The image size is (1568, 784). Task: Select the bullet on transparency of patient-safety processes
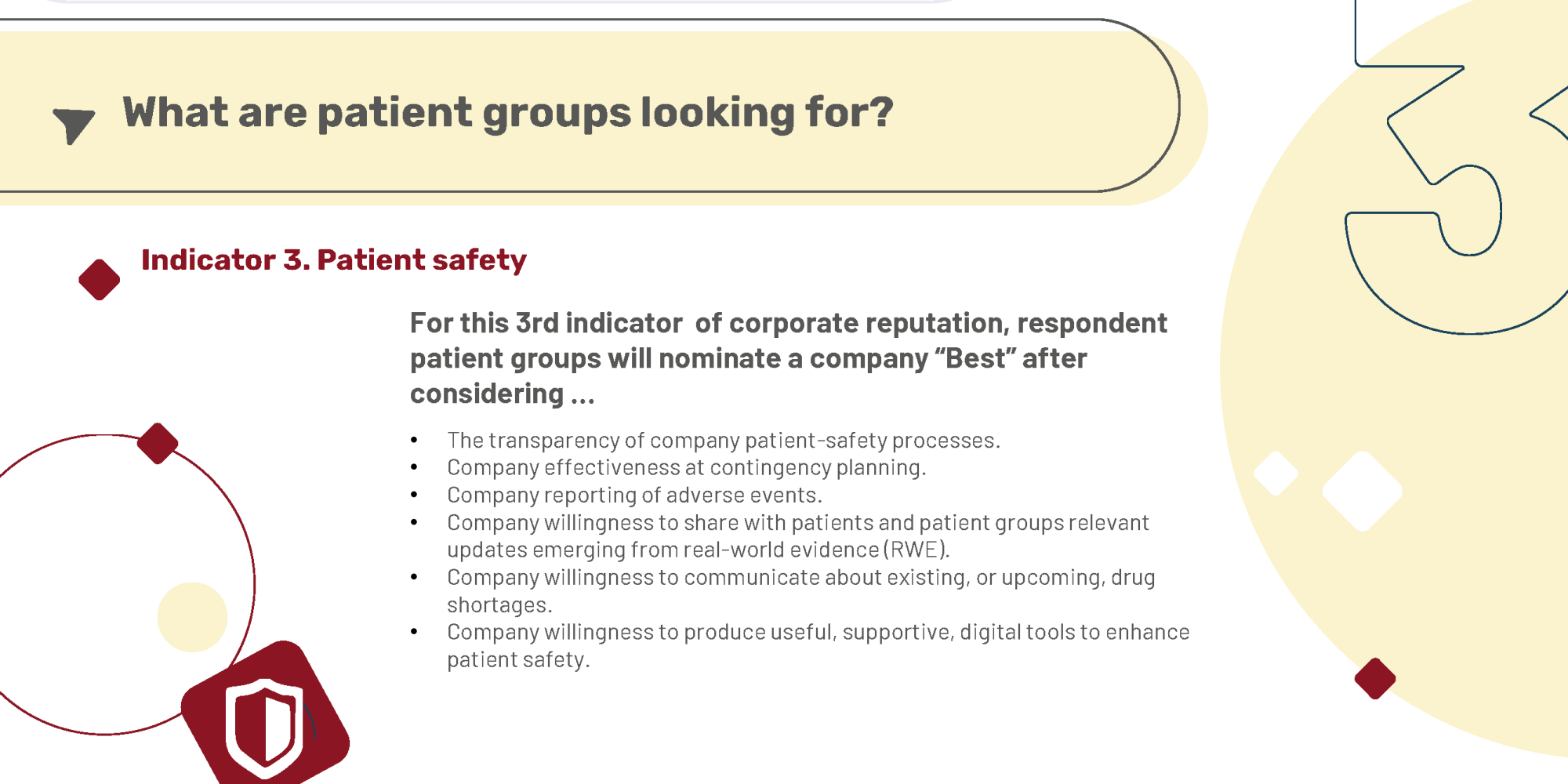coord(724,441)
